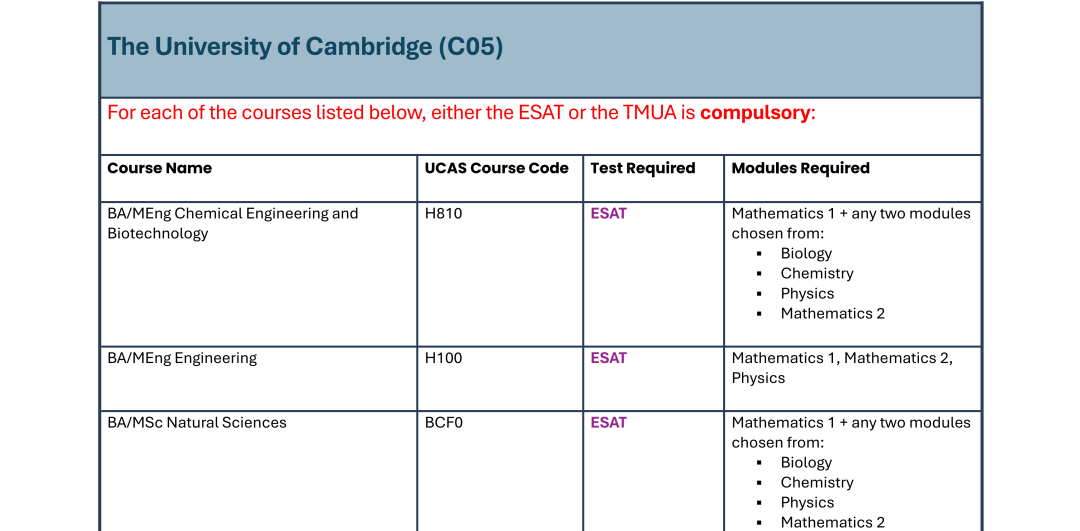
Task: Open the ESAT link in the BCF0 row
Action: [608, 422]
